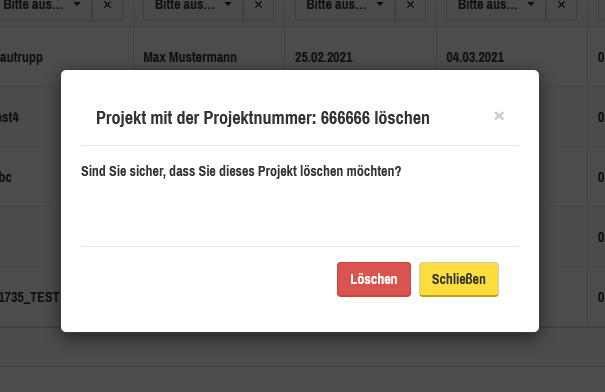Select the Max Mustermann cell in the table
This screenshot has width=605, height=392.
(190, 57)
